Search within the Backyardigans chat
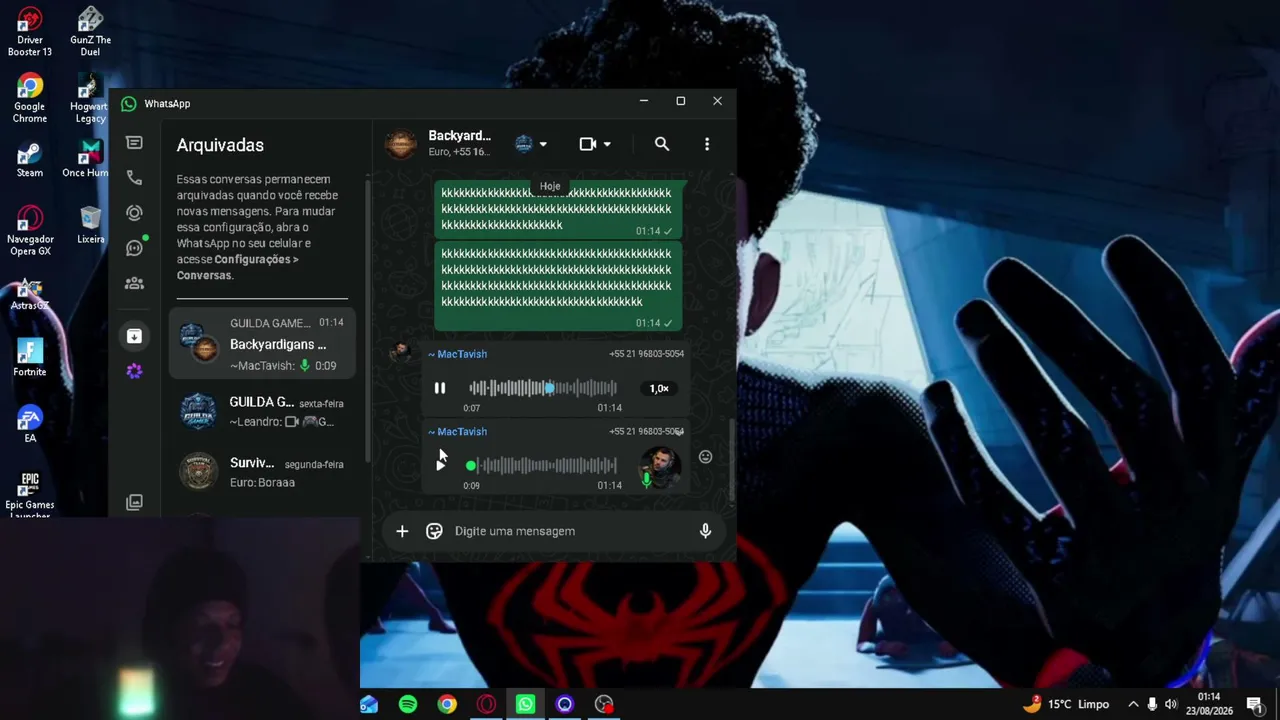The height and width of the screenshot is (720, 1280). pos(662,144)
